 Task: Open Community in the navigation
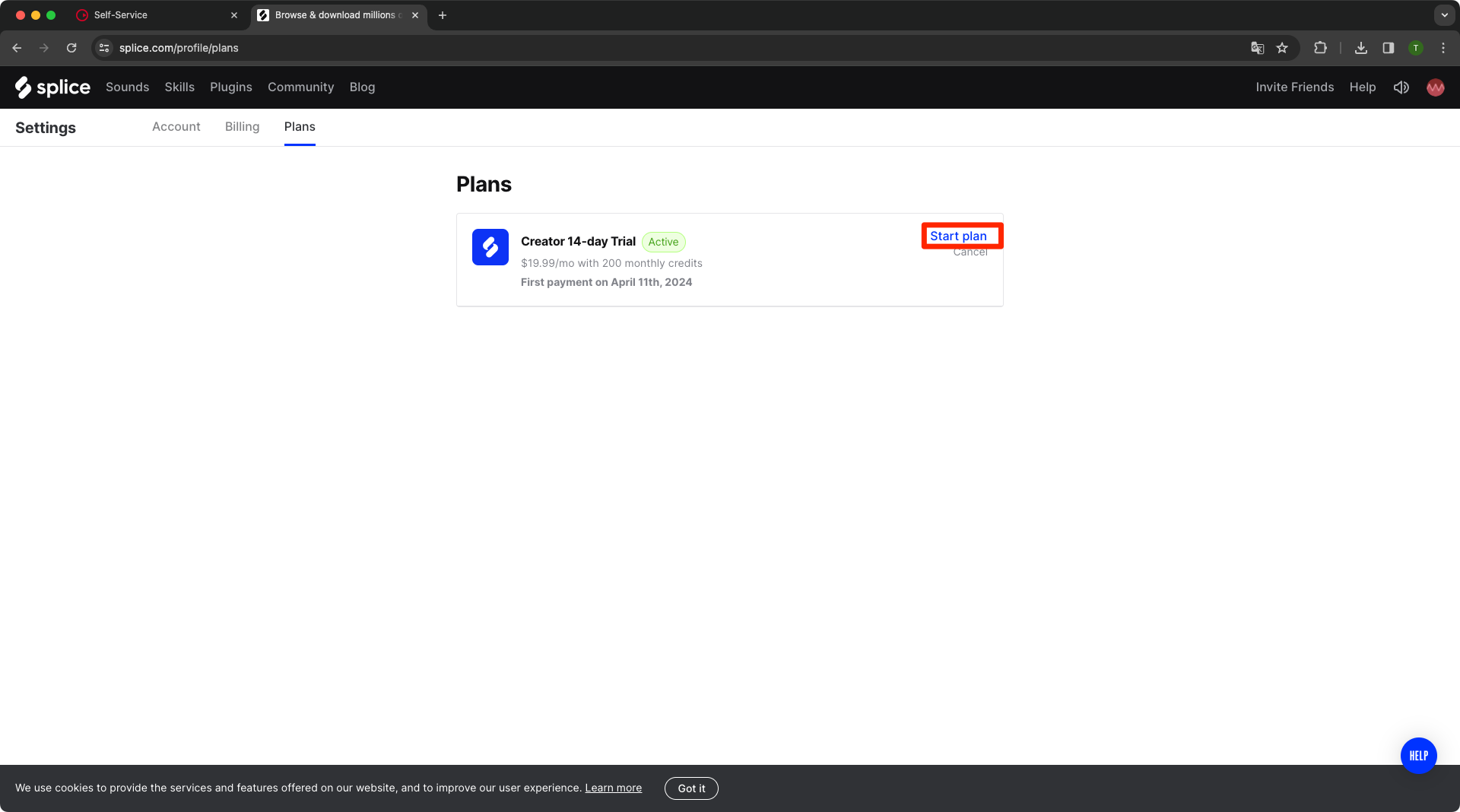300,87
